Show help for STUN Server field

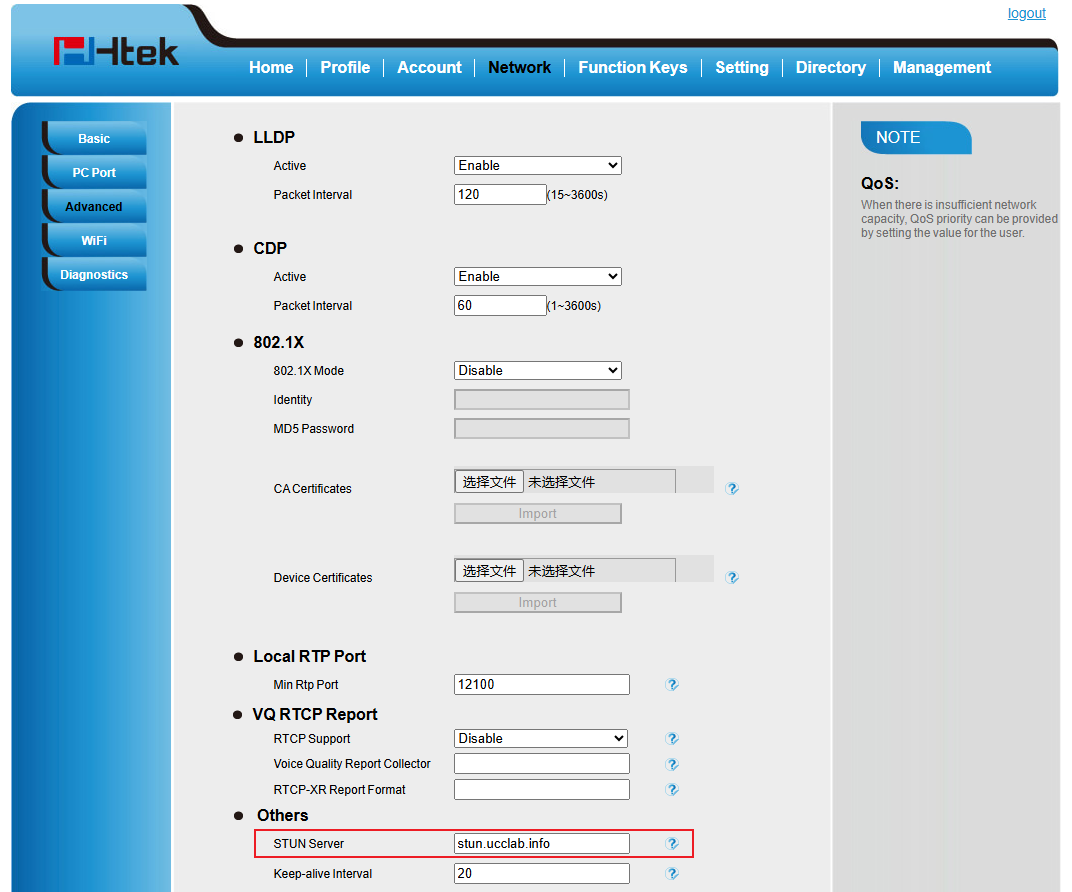coord(672,844)
